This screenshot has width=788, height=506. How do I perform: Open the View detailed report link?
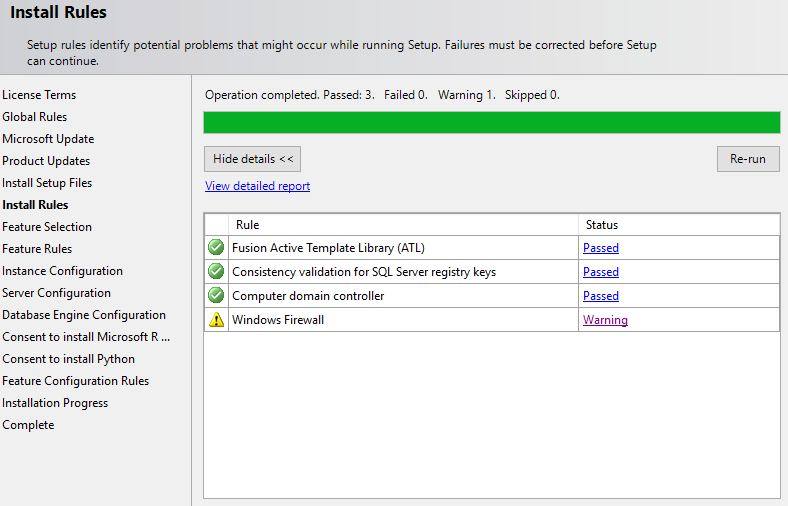(257, 186)
